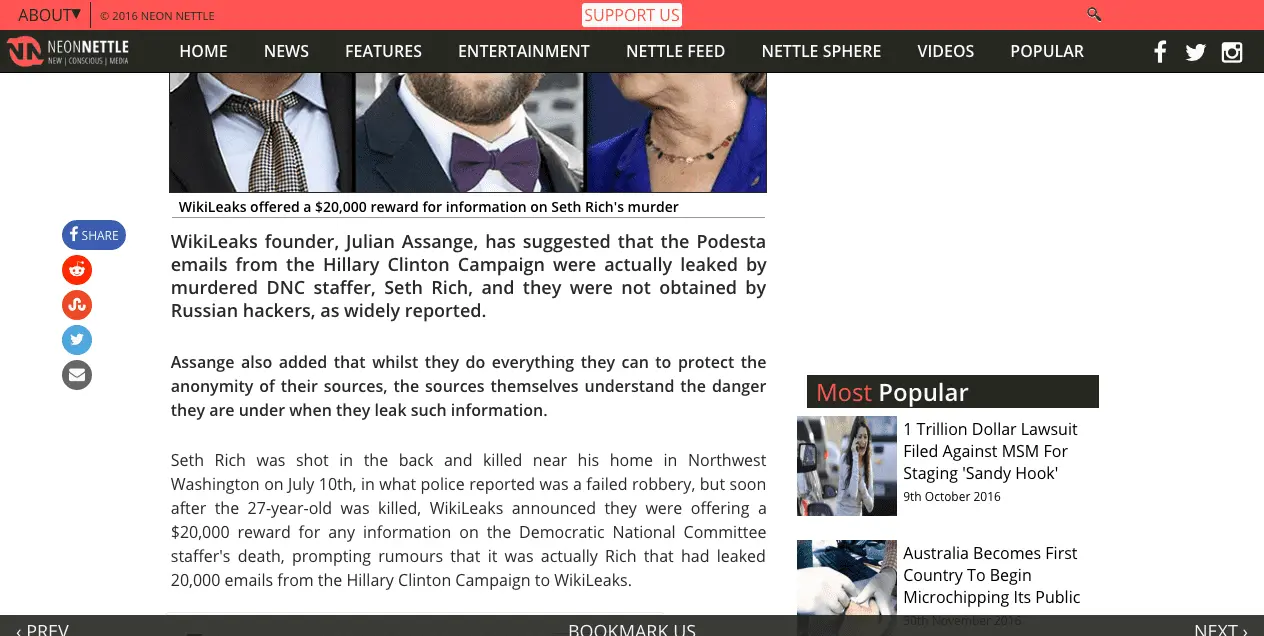Expand the ABOUT dropdown menu
Screen dimensions: 1264x636
(49, 14)
